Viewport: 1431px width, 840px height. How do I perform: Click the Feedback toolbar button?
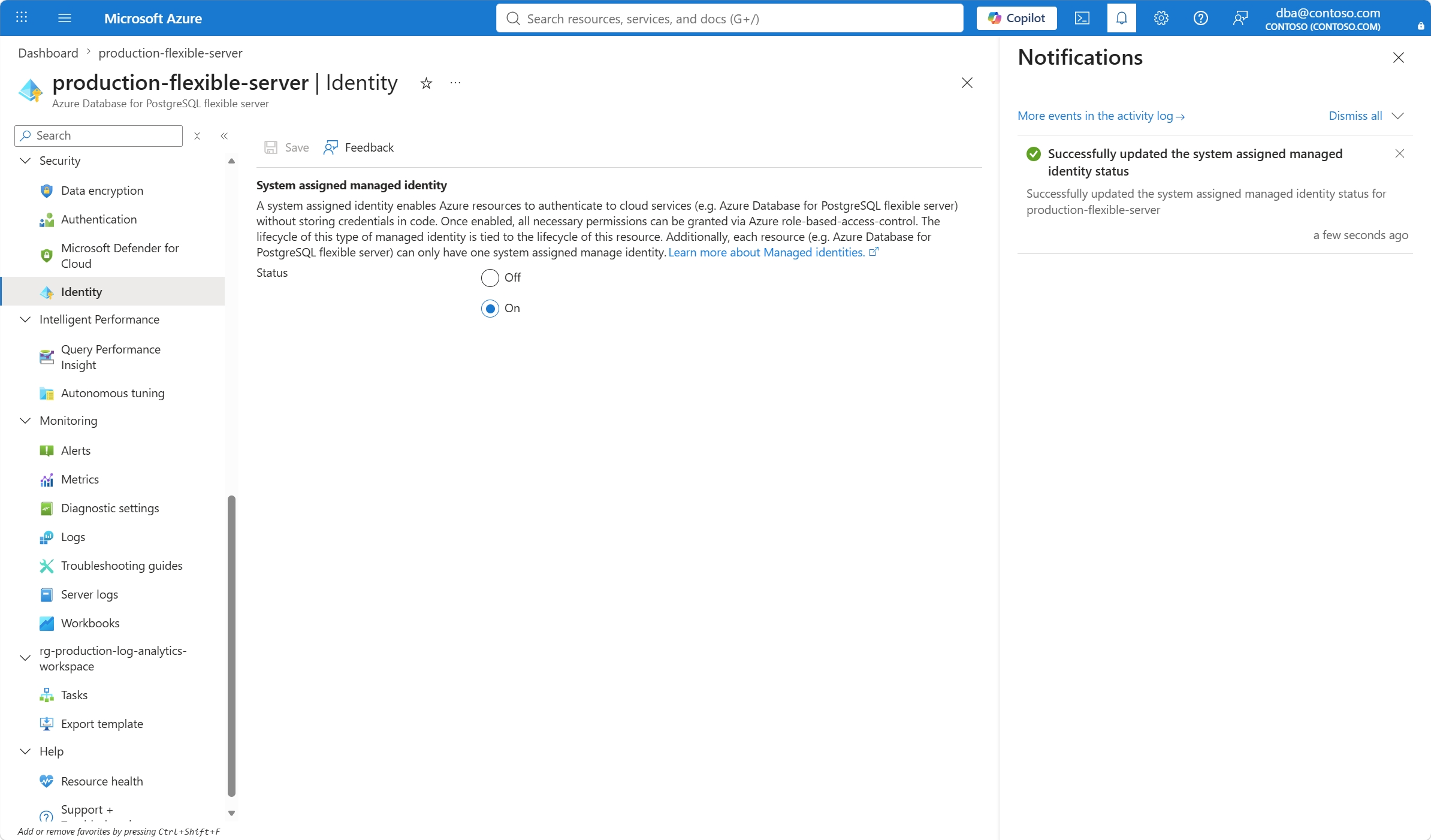pyautogui.click(x=358, y=147)
